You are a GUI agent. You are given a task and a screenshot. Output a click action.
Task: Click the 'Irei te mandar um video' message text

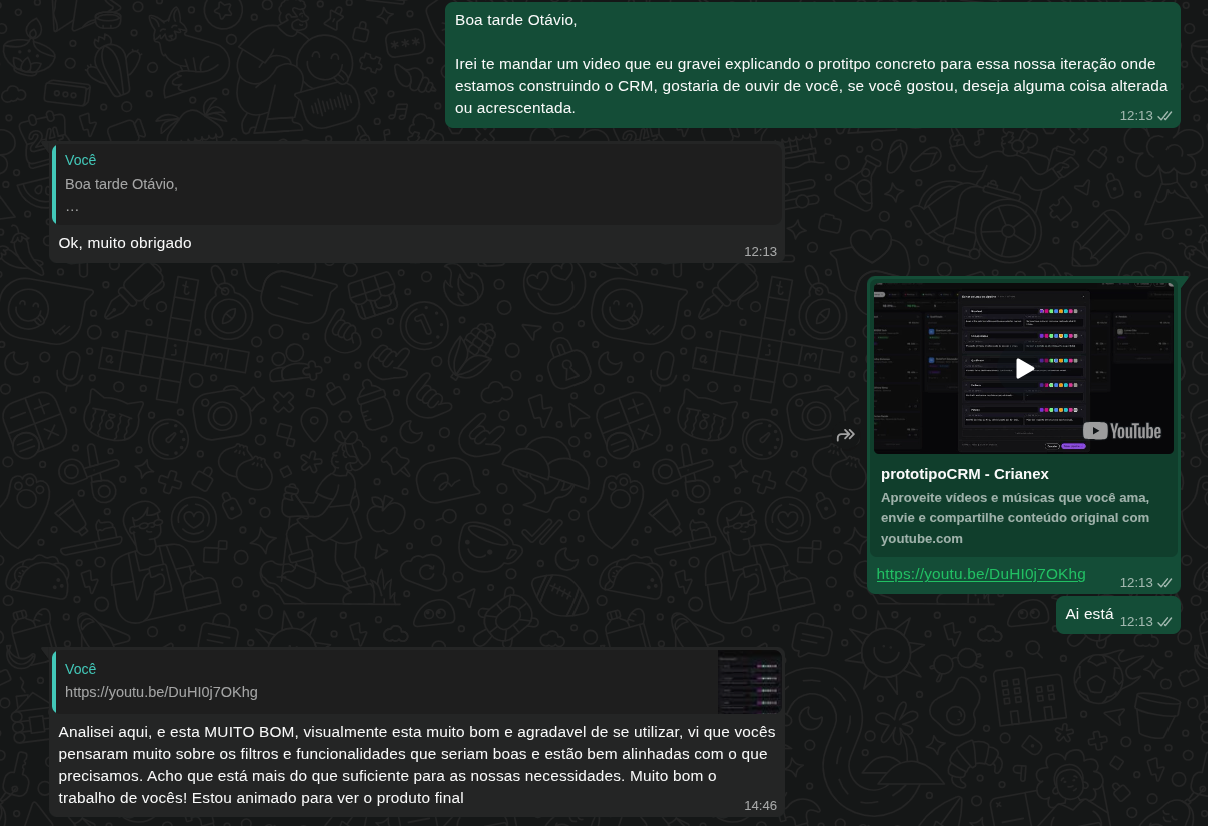pos(811,86)
